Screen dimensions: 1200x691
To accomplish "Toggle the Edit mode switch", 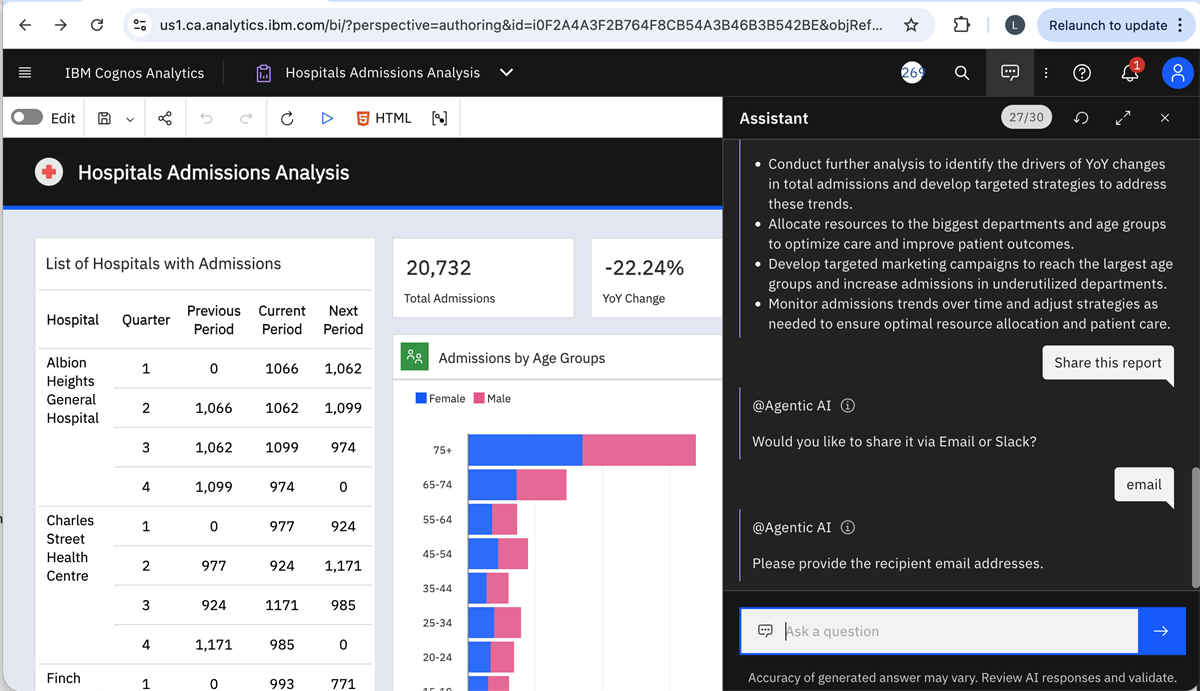I will [x=27, y=118].
